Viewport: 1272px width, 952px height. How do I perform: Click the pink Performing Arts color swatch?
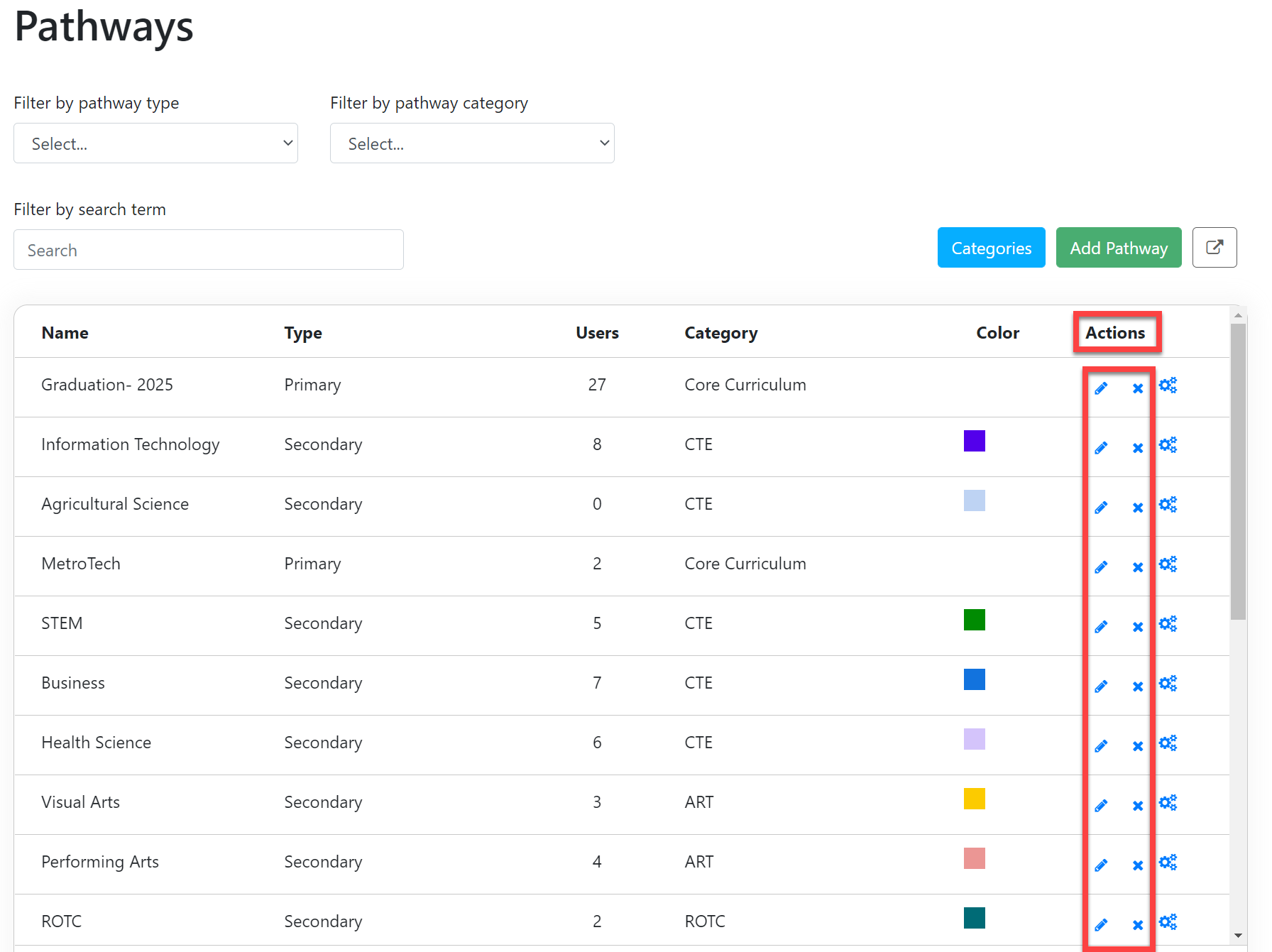coord(975,858)
